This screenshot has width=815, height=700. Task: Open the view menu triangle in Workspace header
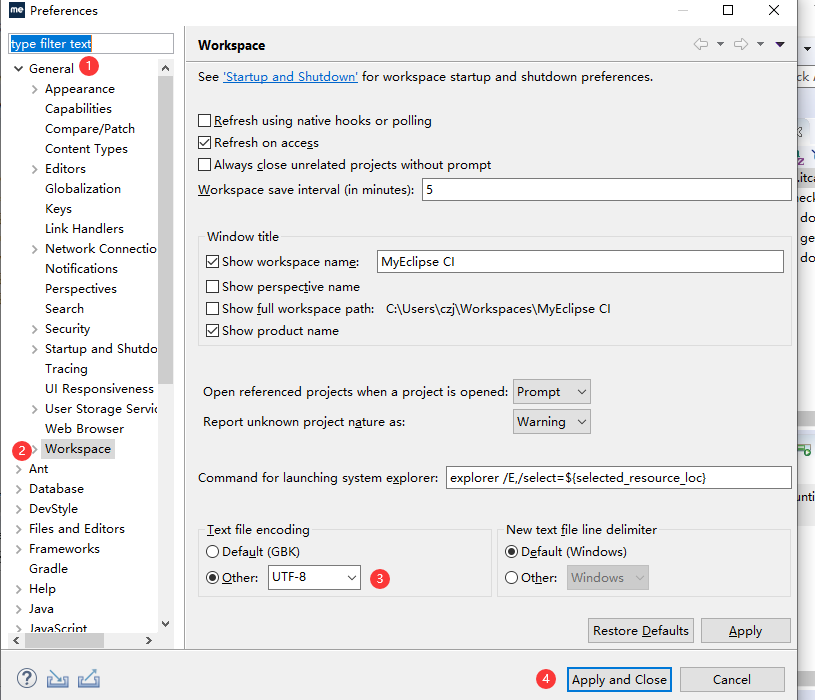pyautogui.click(x=780, y=44)
